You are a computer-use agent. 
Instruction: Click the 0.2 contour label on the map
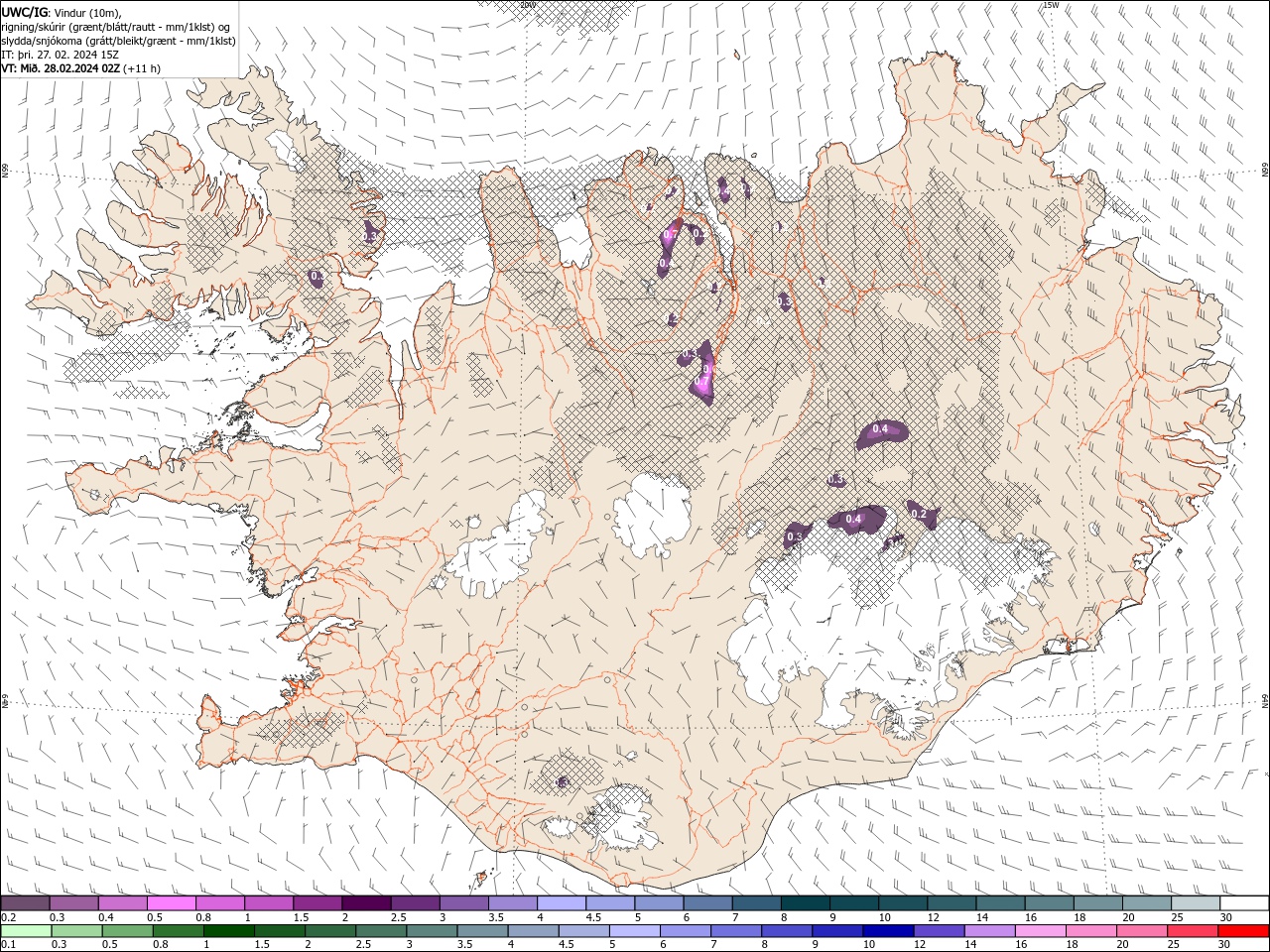[919, 514]
